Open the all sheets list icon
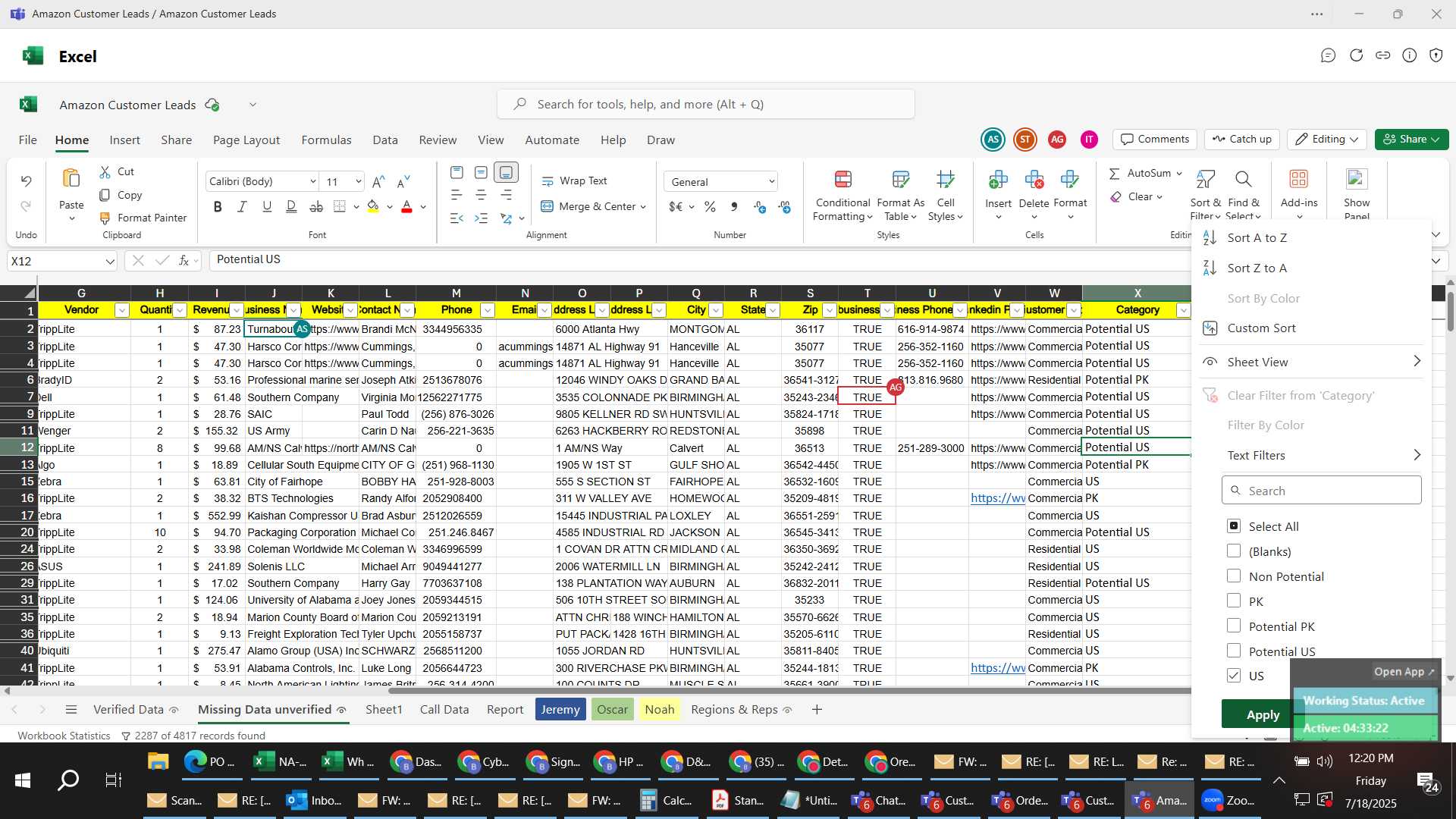This screenshot has width=1456, height=819. click(x=71, y=710)
